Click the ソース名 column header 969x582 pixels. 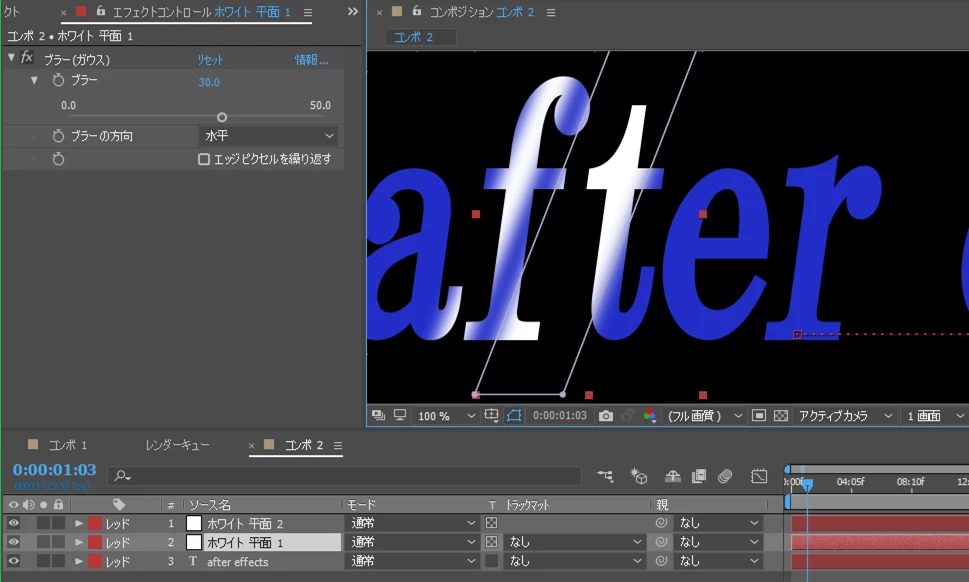coord(209,505)
